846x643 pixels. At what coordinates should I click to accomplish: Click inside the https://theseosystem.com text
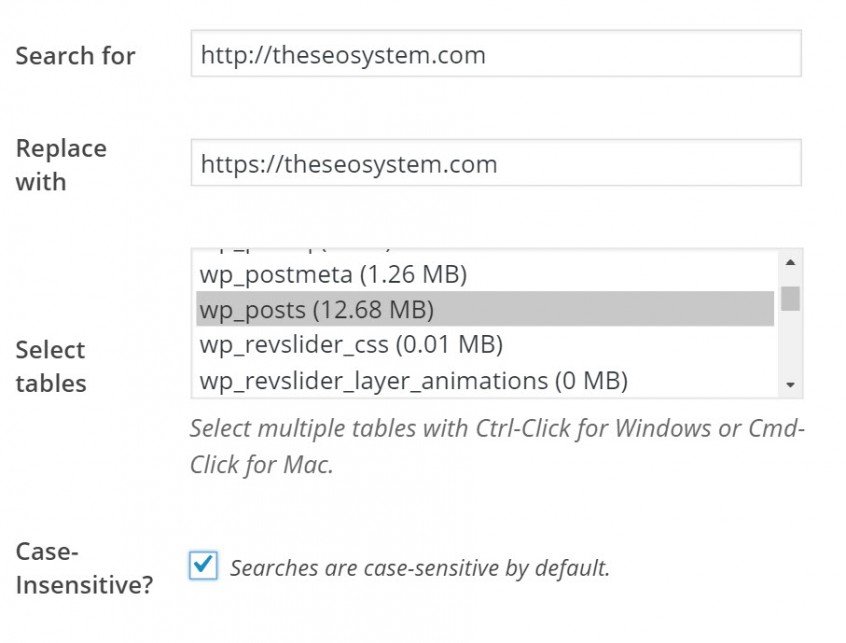347,162
